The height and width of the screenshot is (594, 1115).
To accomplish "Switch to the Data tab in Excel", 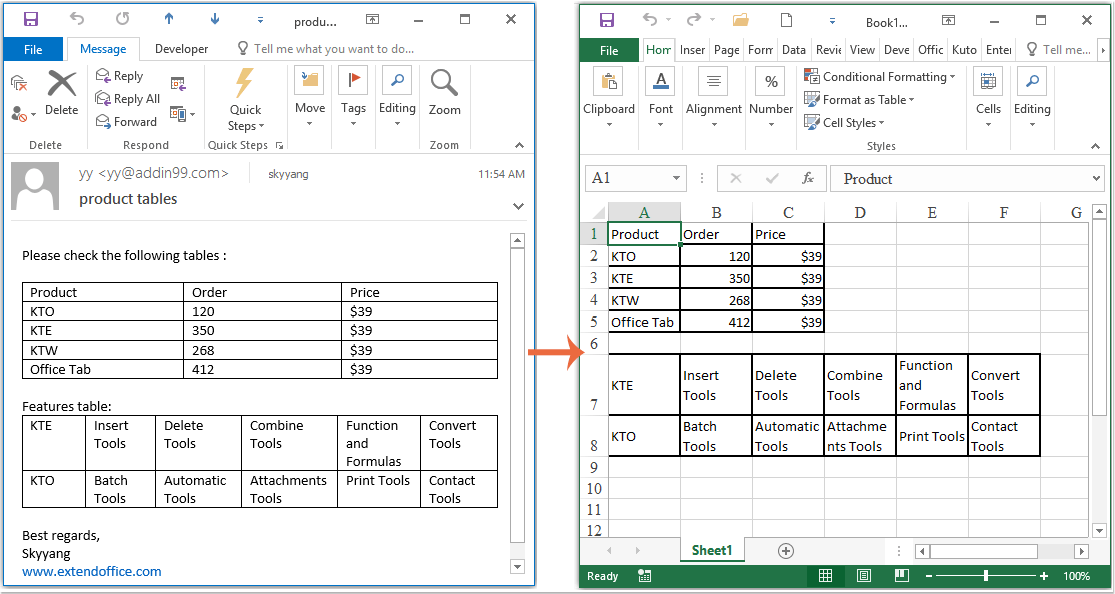I will coord(794,50).
